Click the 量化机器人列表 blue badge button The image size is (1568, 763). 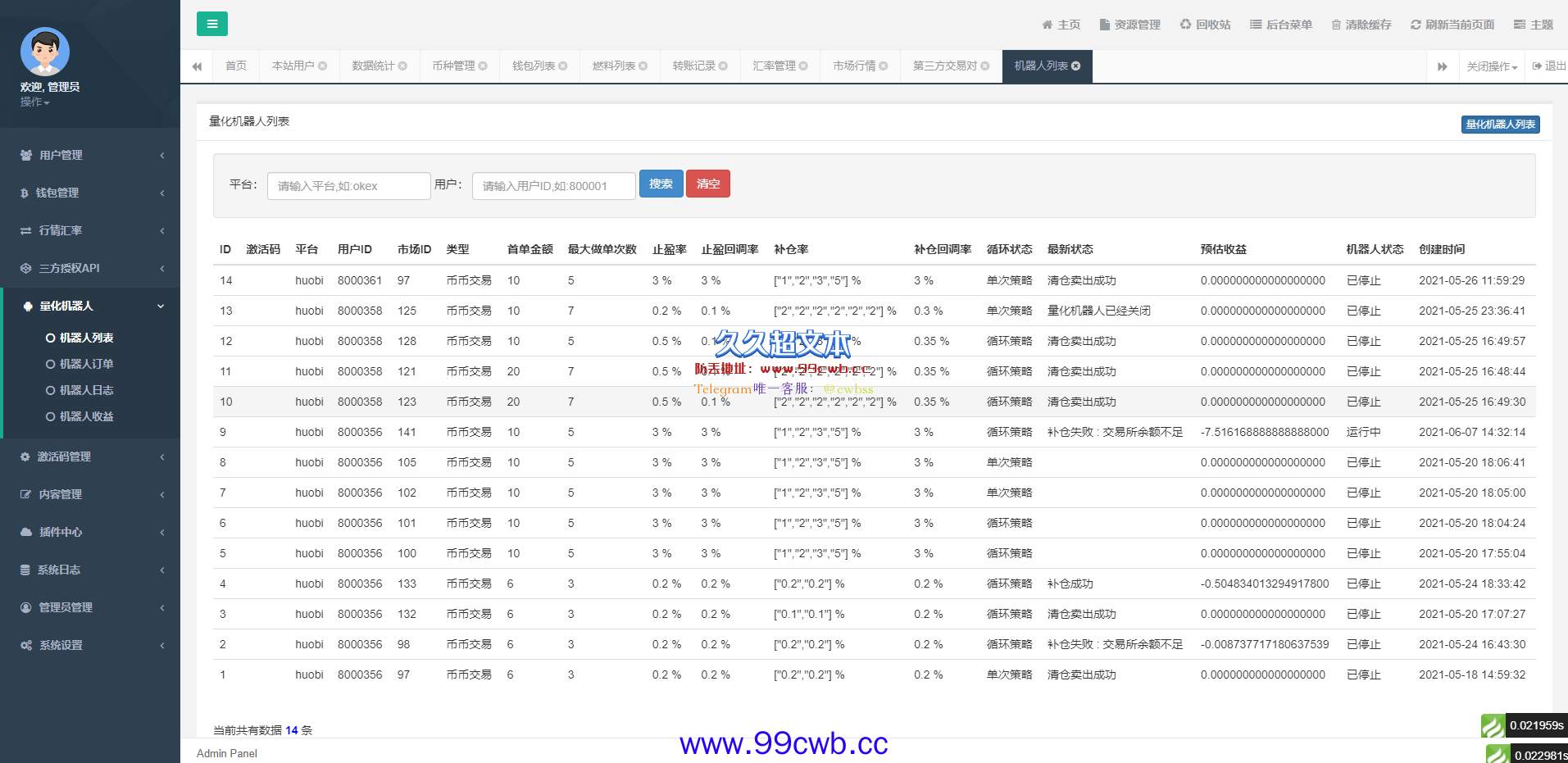coord(1500,125)
